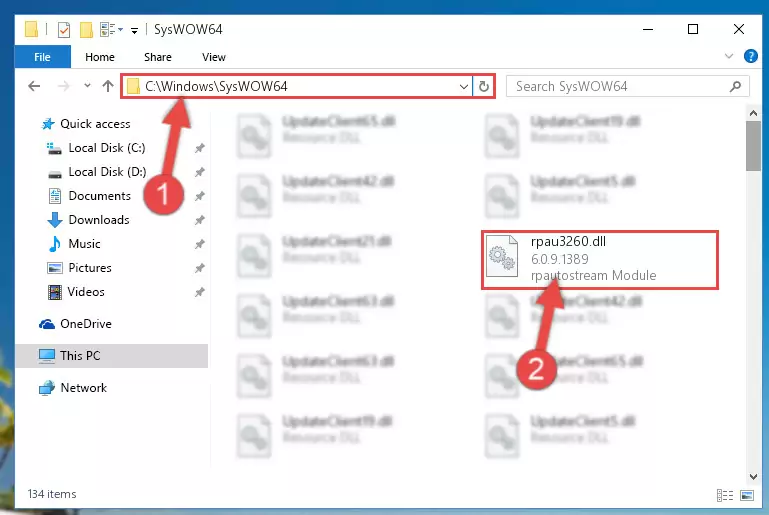Click the Downloads blue arrow icon
769x515 pixels.
click(55, 220)
